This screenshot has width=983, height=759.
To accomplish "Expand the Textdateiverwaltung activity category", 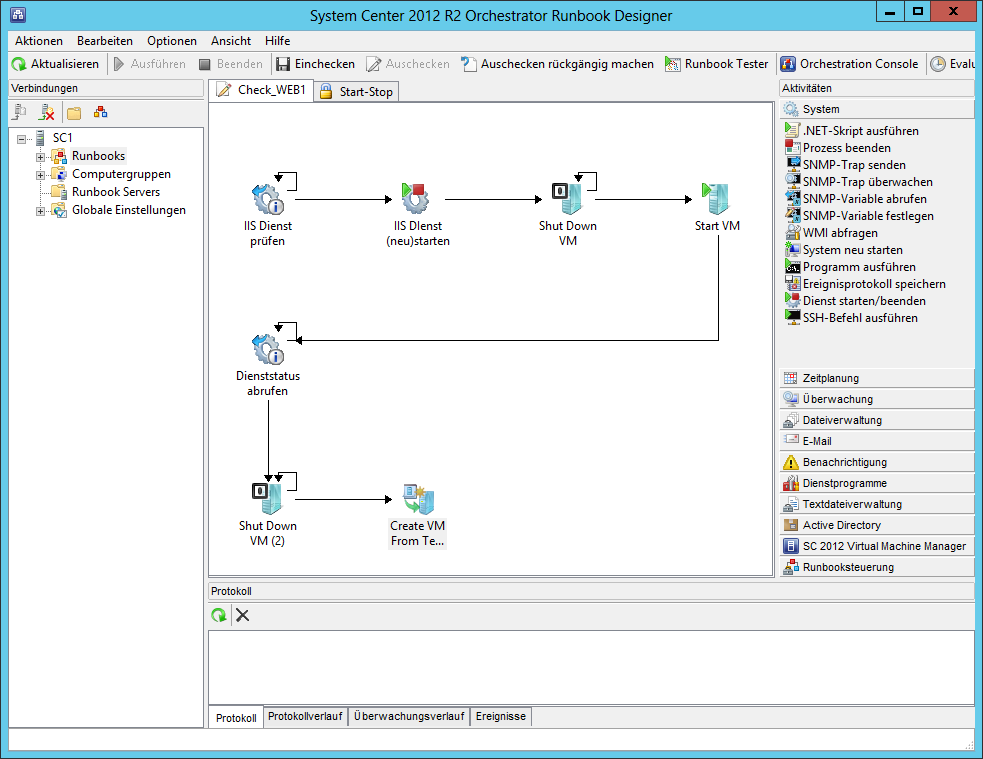I will pos(877,504).
